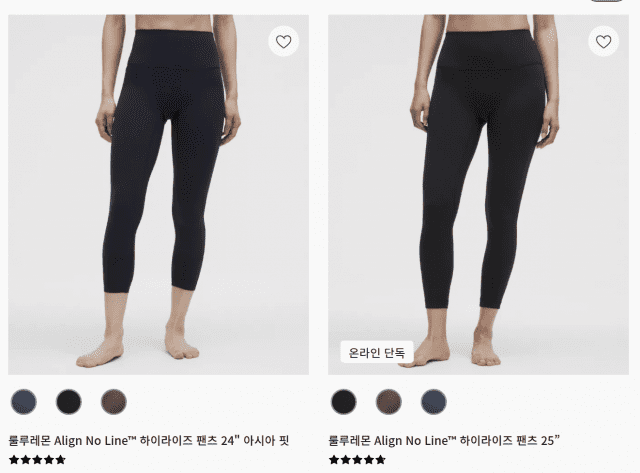This screenshot has width=640, height=473.
Task: Select the navy swatch for the 24" pants
Action: [24, 402]
